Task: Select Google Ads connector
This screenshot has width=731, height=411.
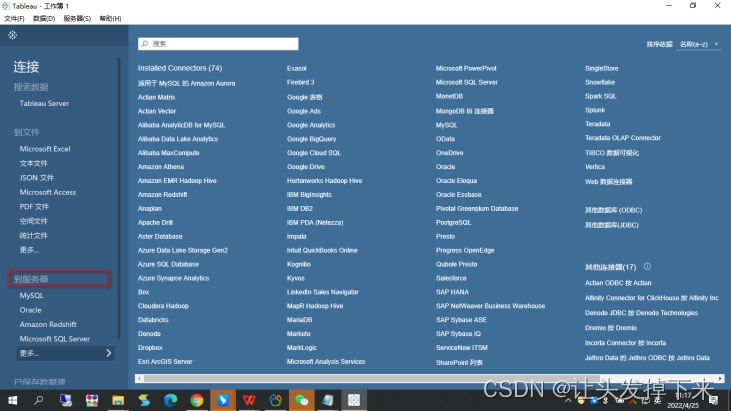Action: pos(303,111)
